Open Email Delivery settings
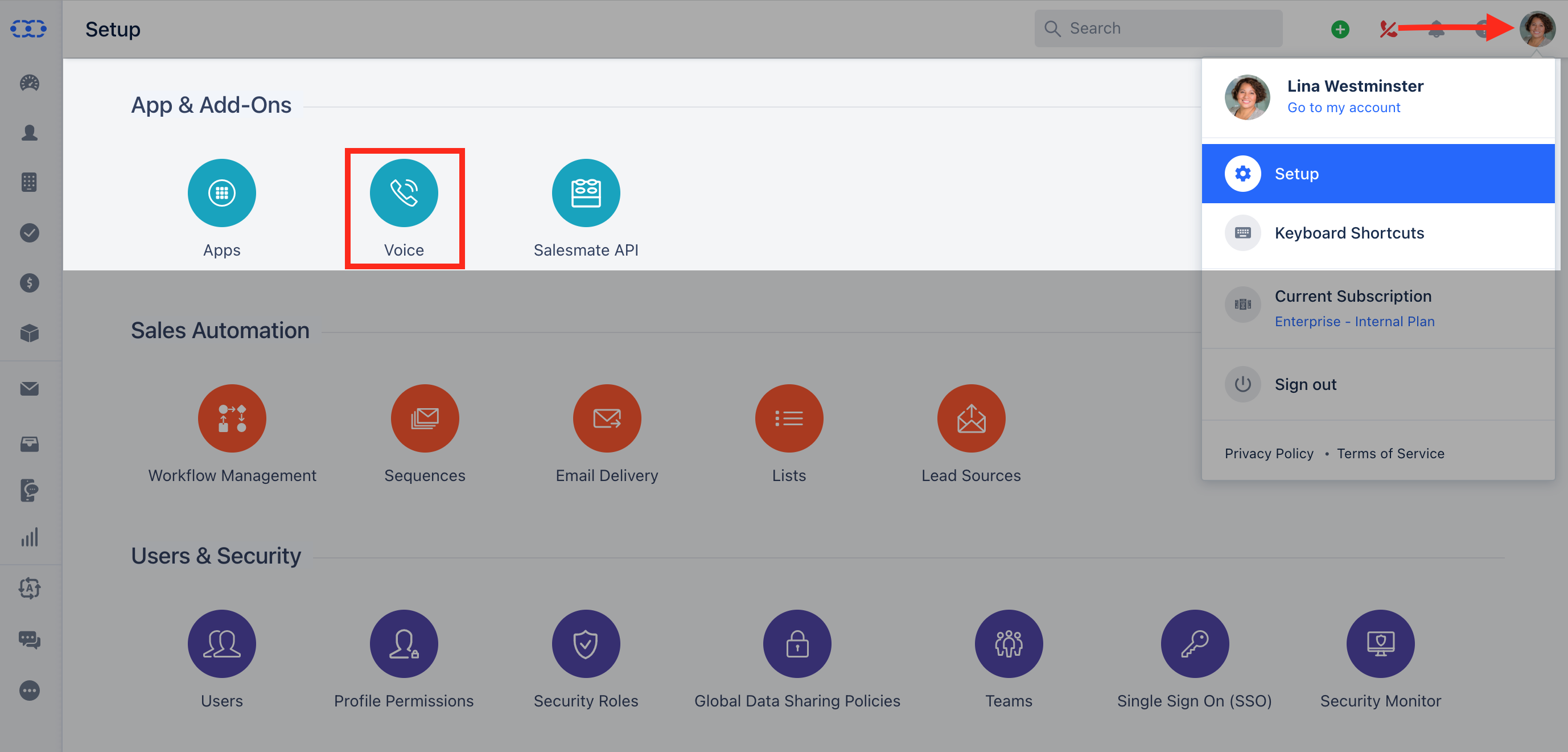The image size is (1568, 752). [607, 418]
